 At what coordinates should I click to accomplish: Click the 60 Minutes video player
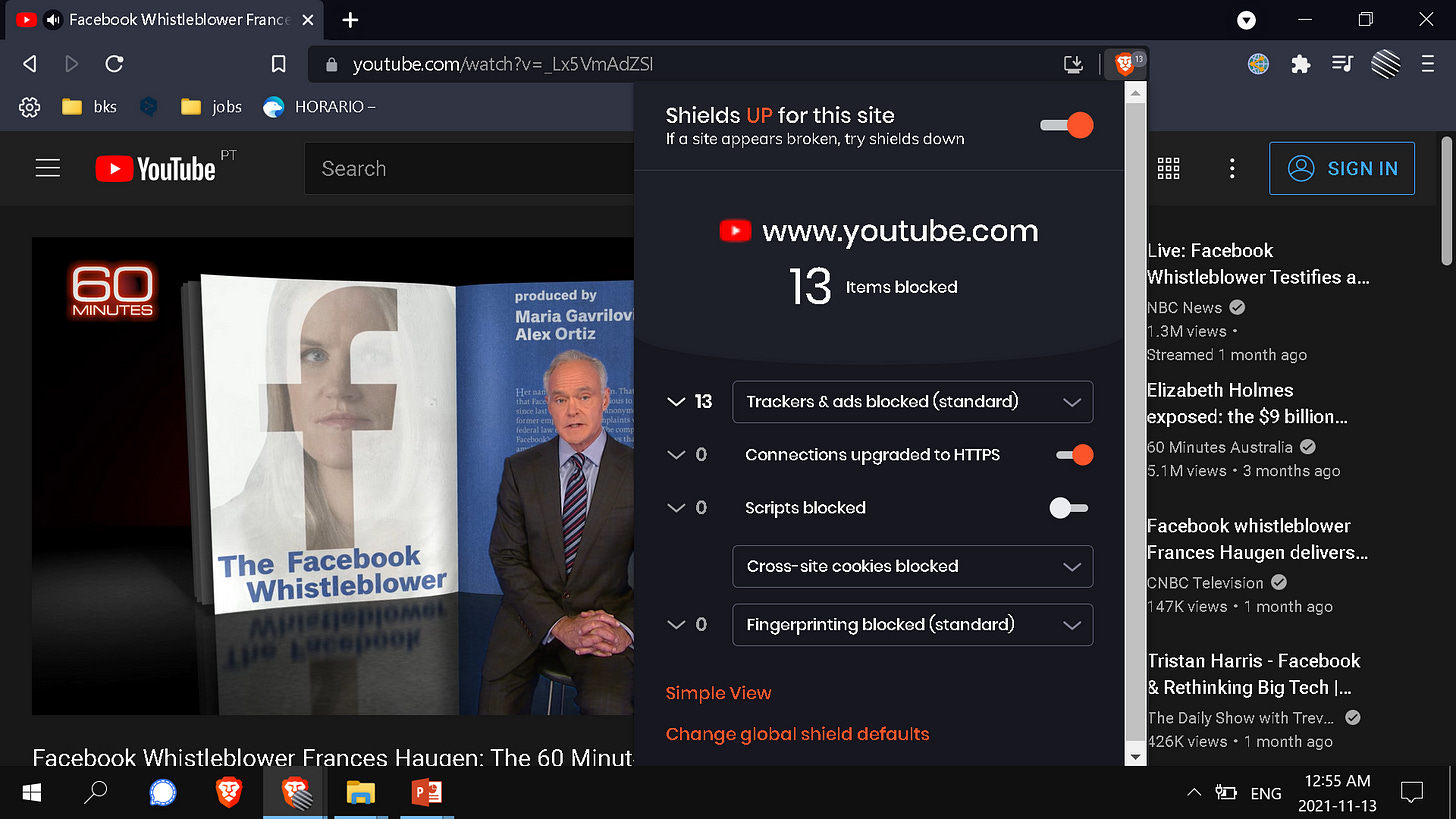coord(333,476)
